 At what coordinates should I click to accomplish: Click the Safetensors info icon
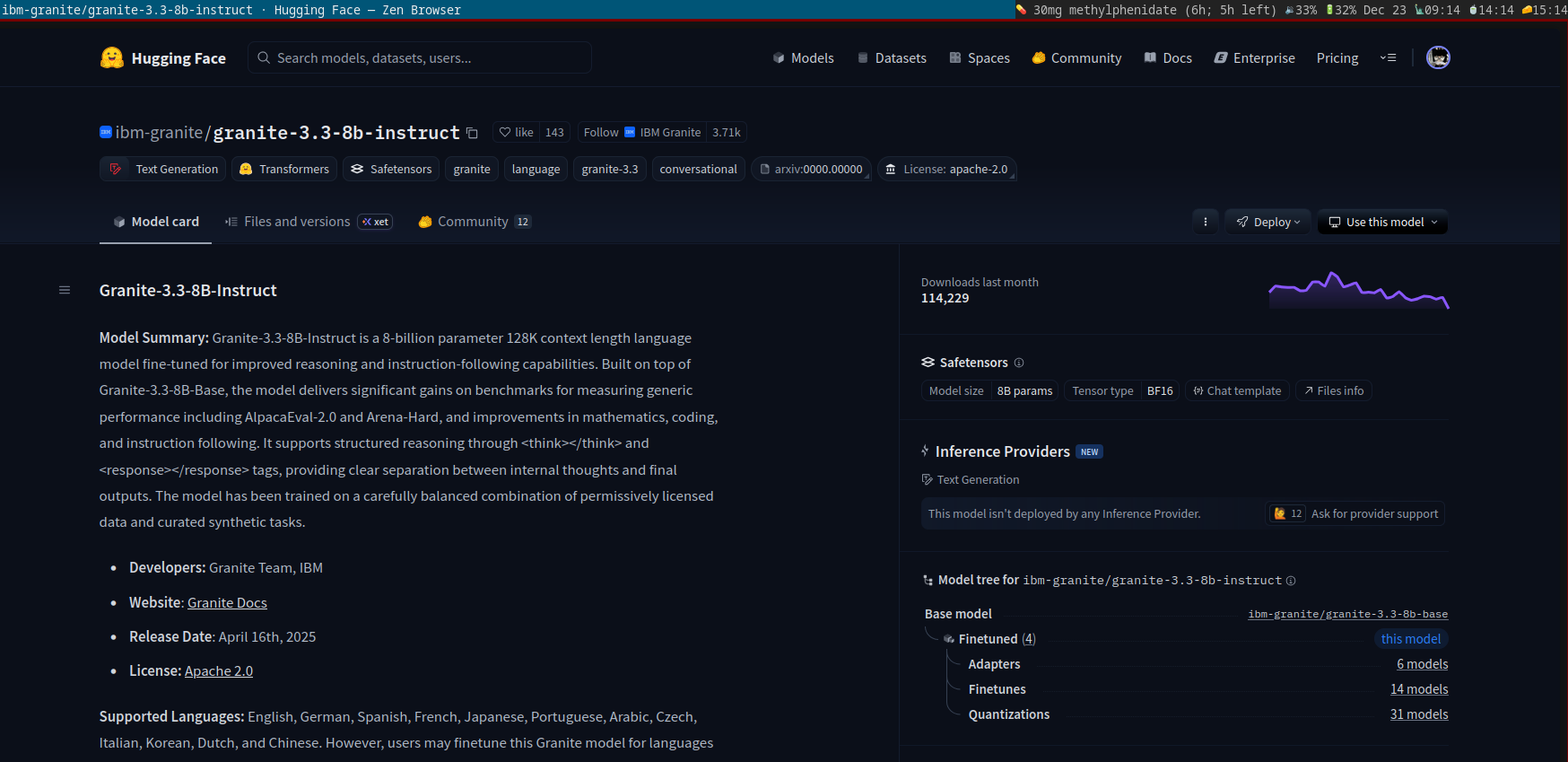tap(1019, 363)
